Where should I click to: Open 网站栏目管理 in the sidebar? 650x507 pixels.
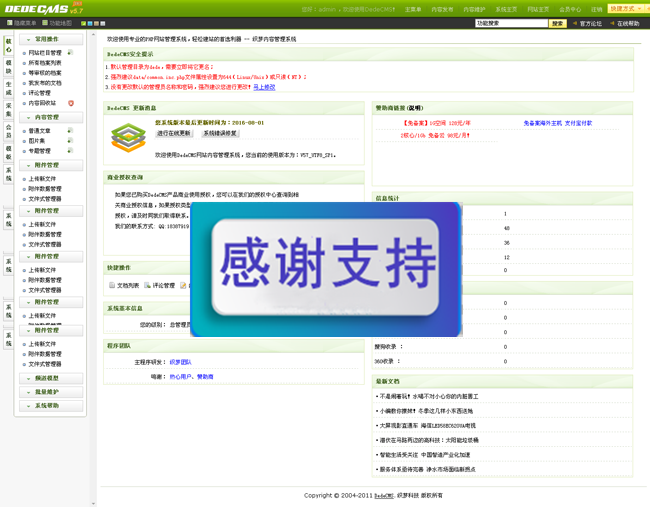[45, 53]
